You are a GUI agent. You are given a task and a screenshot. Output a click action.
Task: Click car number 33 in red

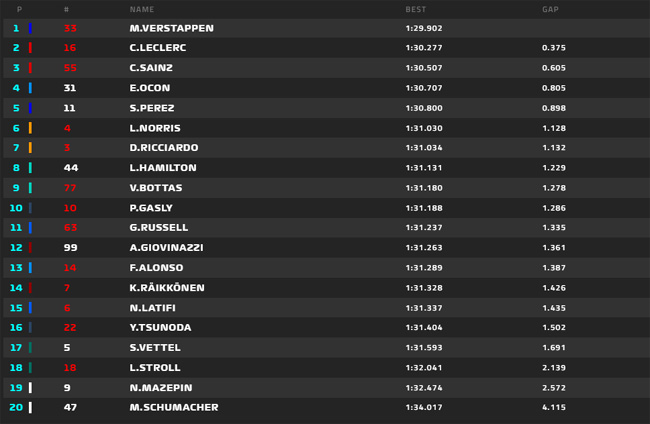coord(70,28)
